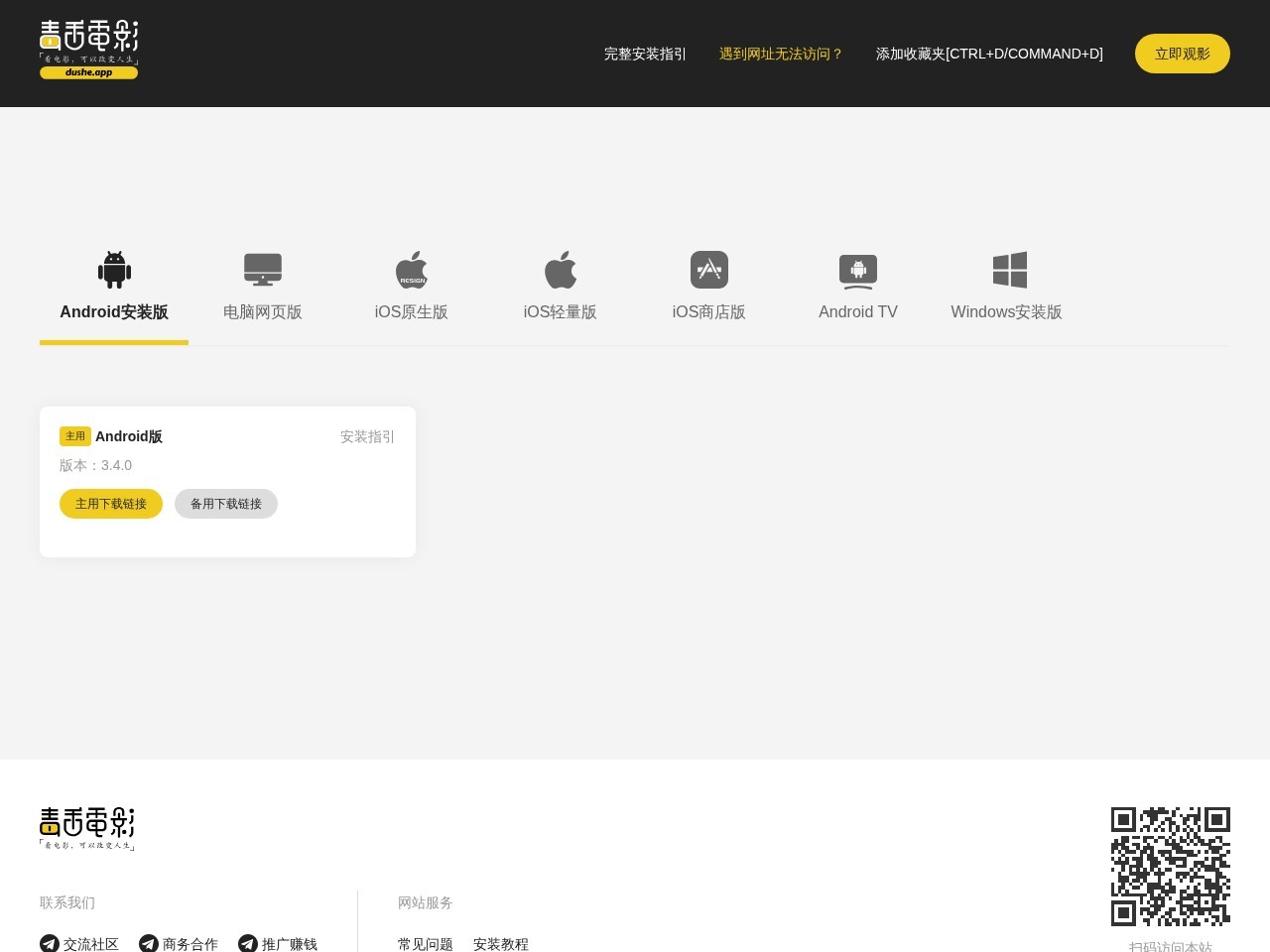Click the Android robot icon
This screenshot has height=952, width=1270.
[x=114, y=270]
